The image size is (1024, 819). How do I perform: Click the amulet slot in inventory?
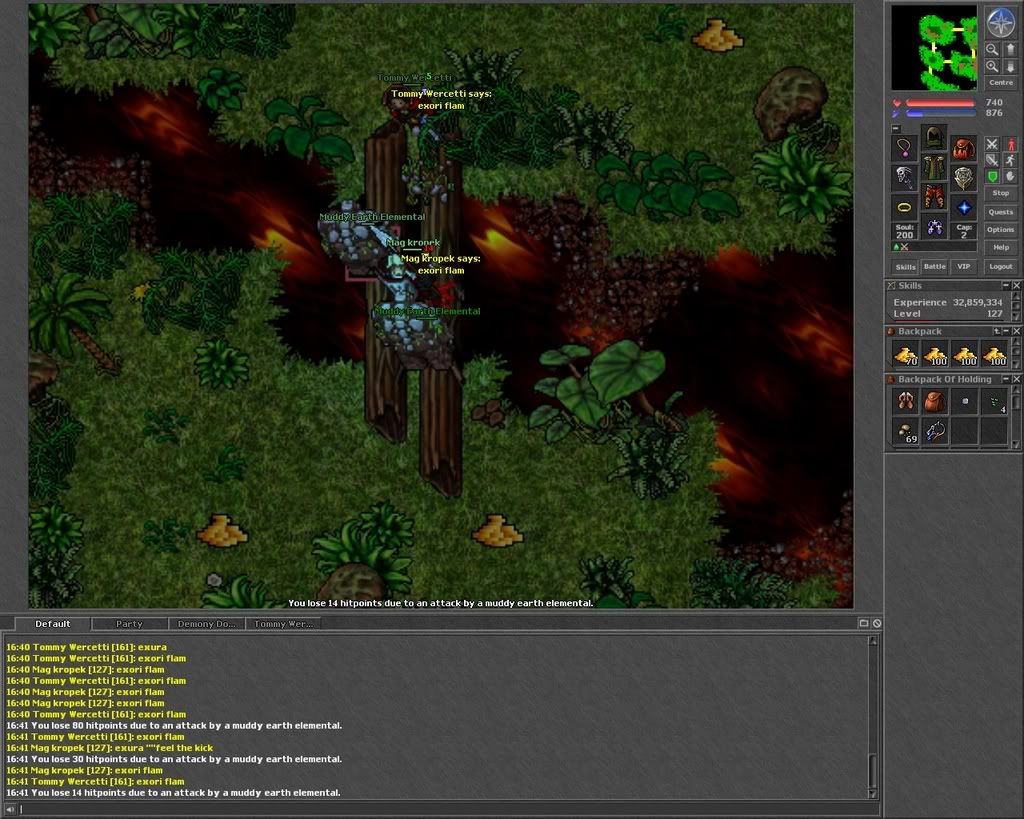tap(904, 148)
